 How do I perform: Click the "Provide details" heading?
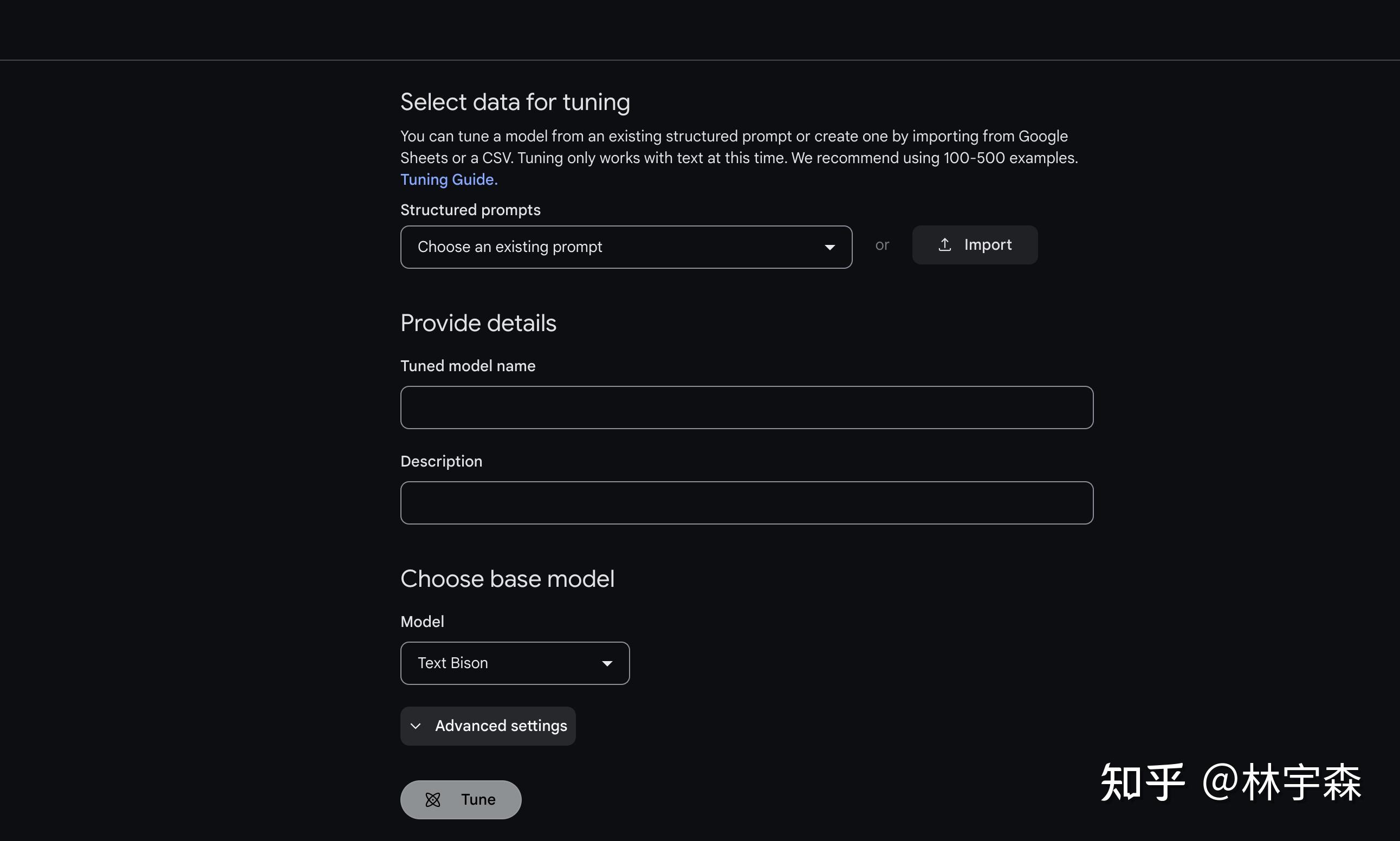coord(478,324)
